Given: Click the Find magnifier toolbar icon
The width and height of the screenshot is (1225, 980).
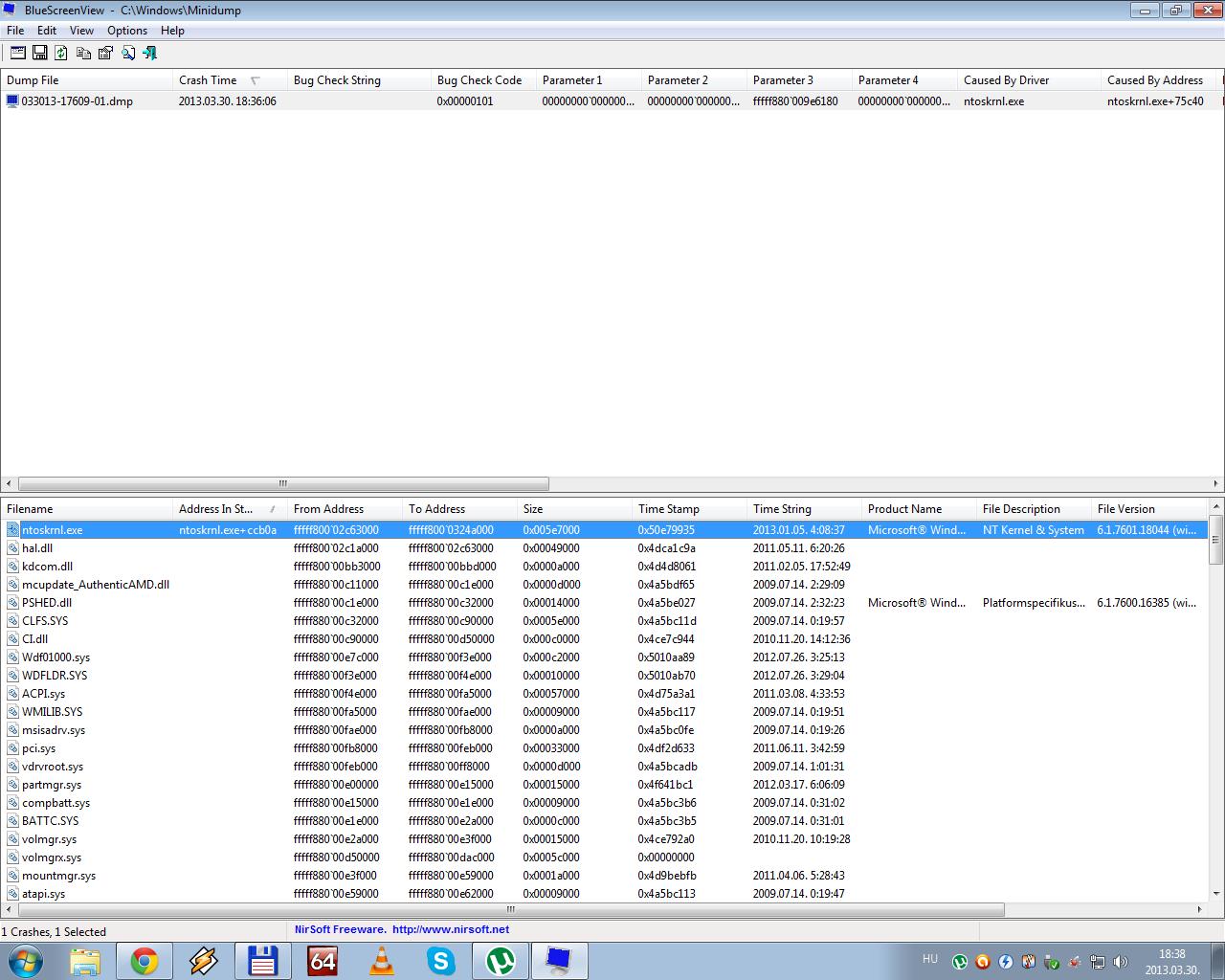Looking at the screenshot, I should click(127, 54).
